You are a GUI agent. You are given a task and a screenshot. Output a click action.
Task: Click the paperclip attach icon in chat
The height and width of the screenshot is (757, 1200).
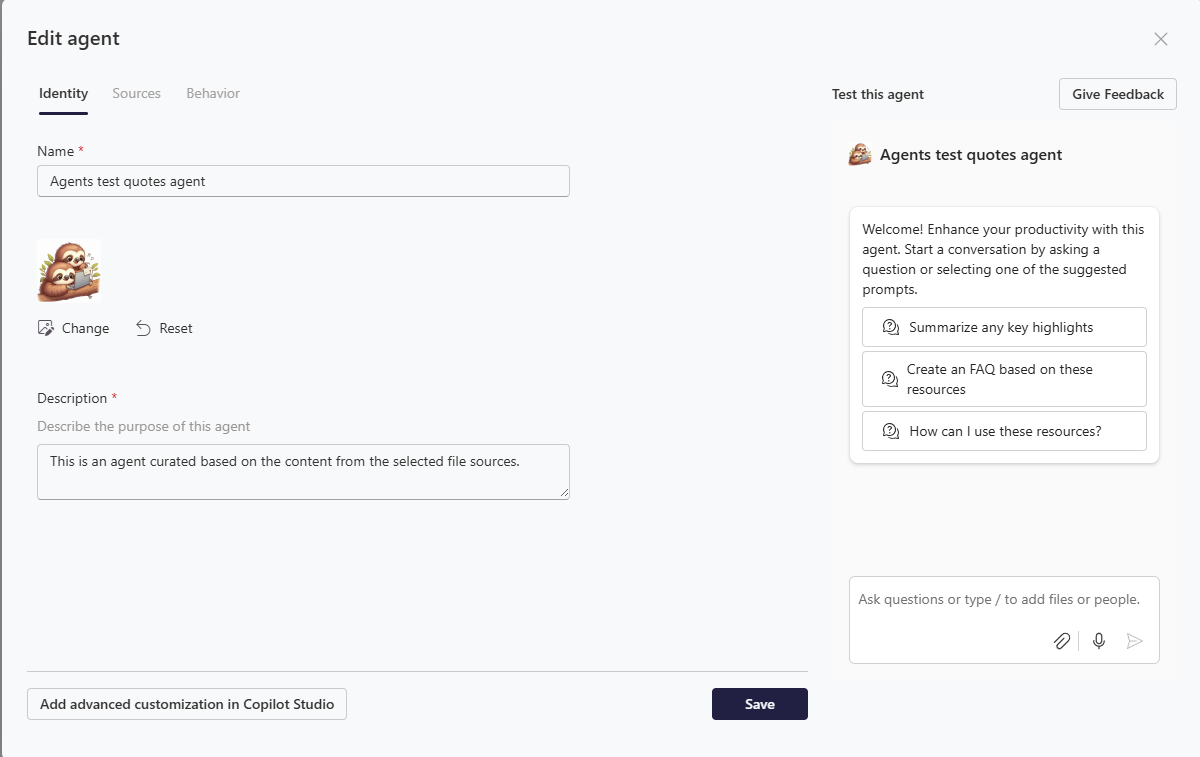1062,641
